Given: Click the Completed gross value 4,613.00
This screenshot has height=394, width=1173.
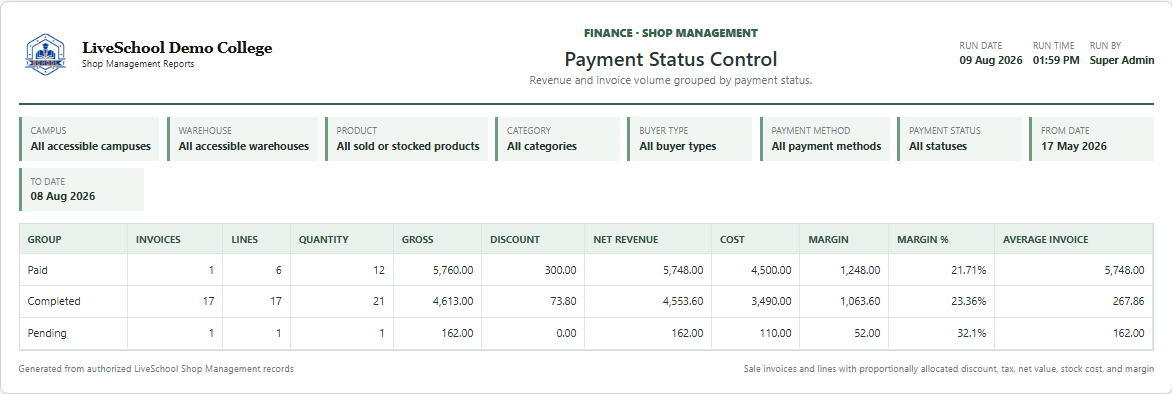Looking at the screenshot, I should click(453, 301).
